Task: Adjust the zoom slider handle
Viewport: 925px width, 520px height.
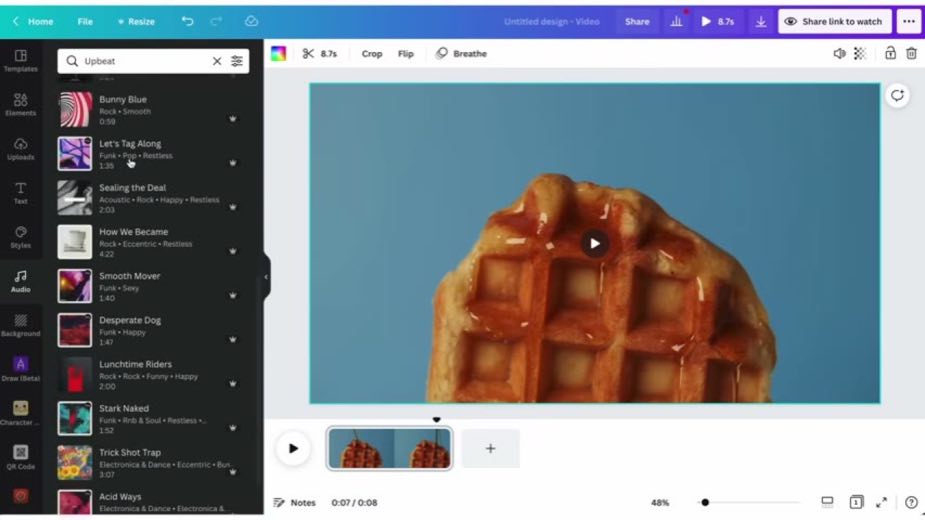Action: pos(705,503)
